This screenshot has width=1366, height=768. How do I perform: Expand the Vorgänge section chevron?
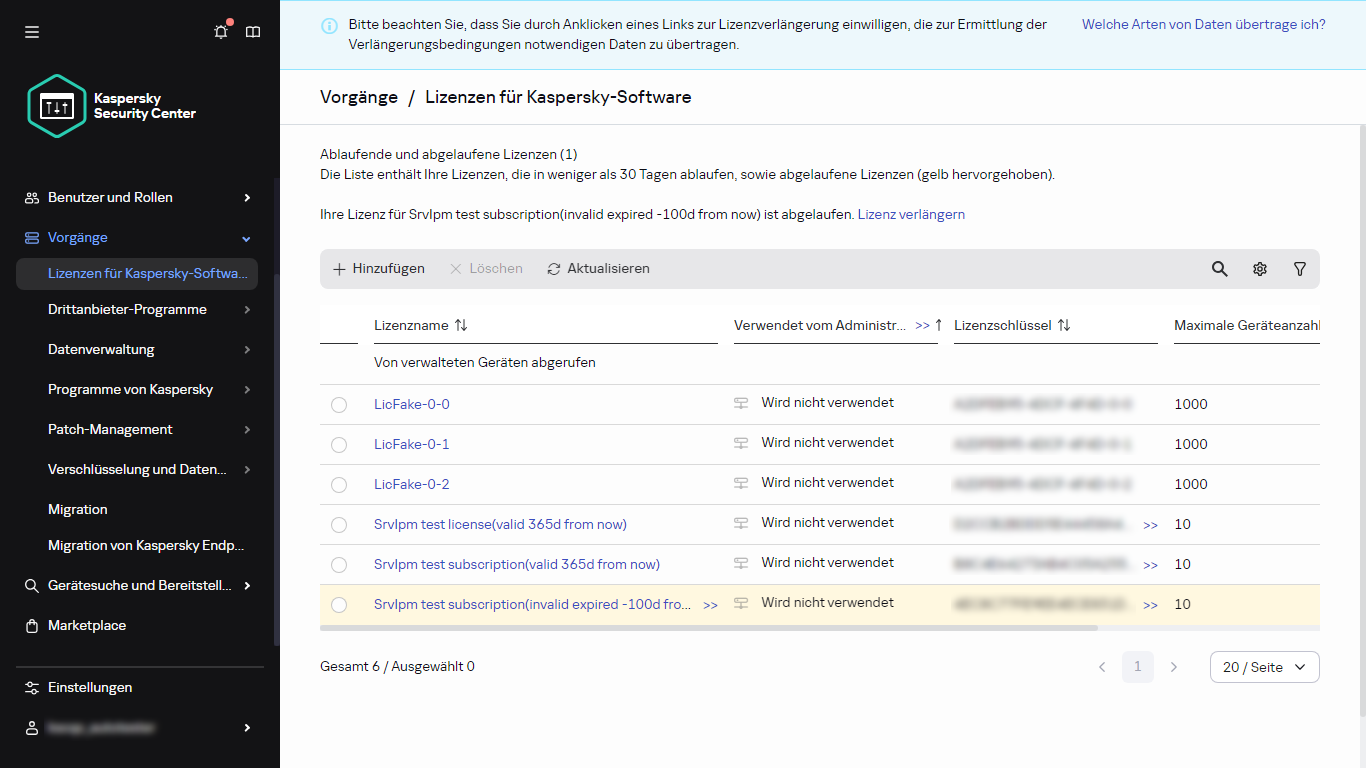(245, 238)
